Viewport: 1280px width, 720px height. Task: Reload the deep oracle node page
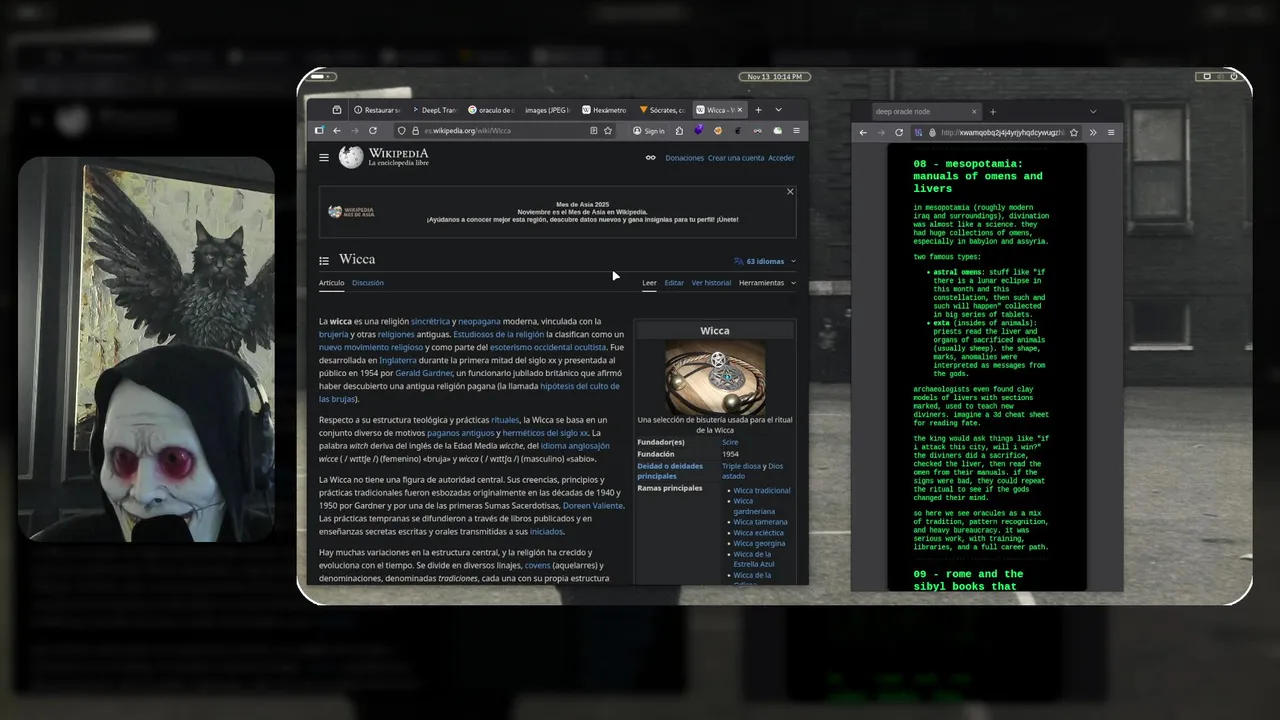coord(899,132)
